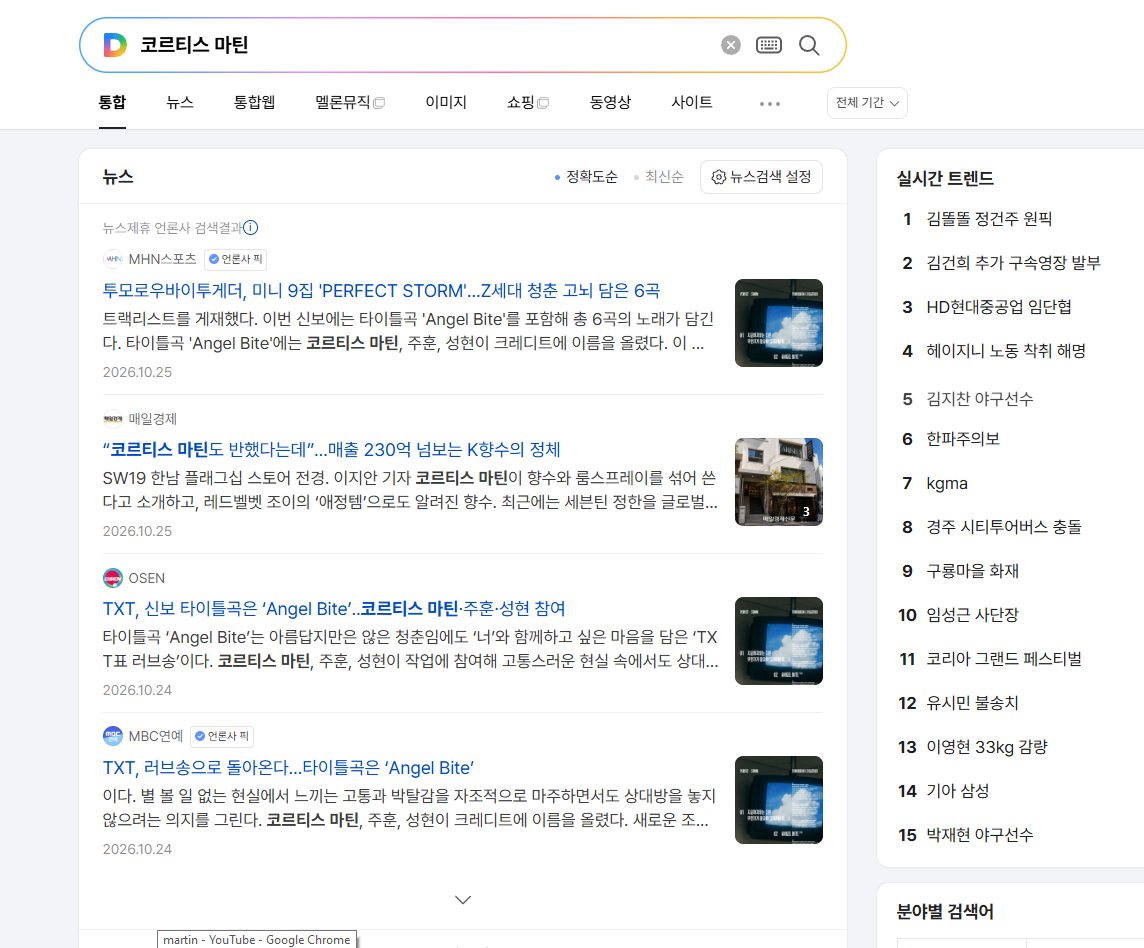Click trend 한파주의보
Image resolution: width=1144 pixels, height=948 pixels.
pyautogui.click(x=962, y=439)
